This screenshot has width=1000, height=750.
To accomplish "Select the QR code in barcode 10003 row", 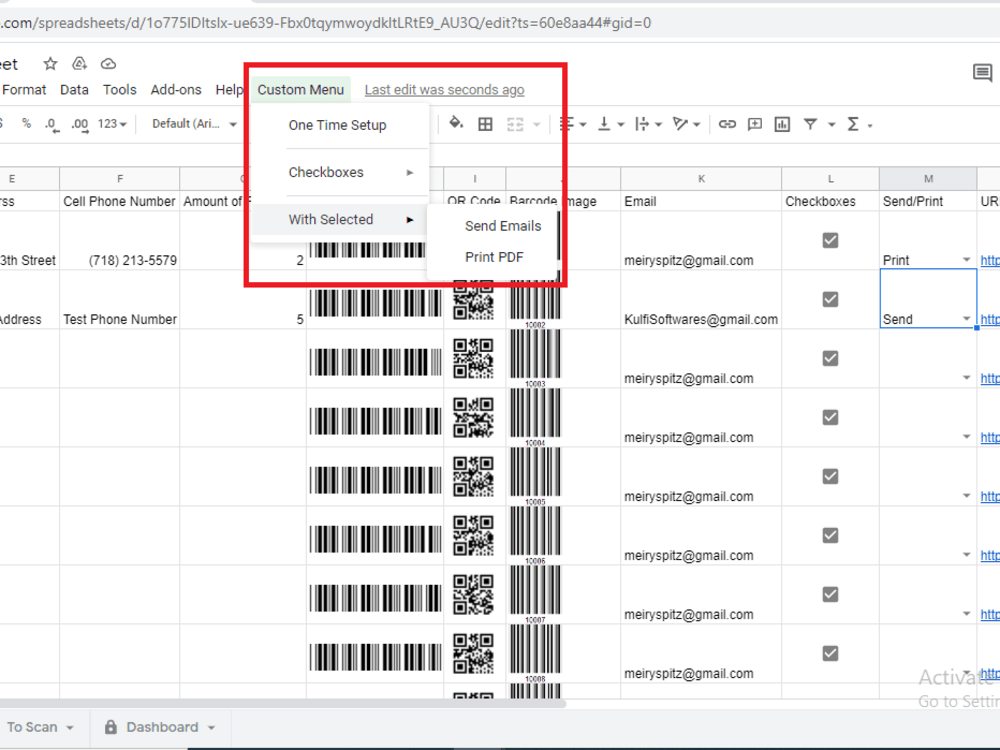I will (x=473, y=358).
